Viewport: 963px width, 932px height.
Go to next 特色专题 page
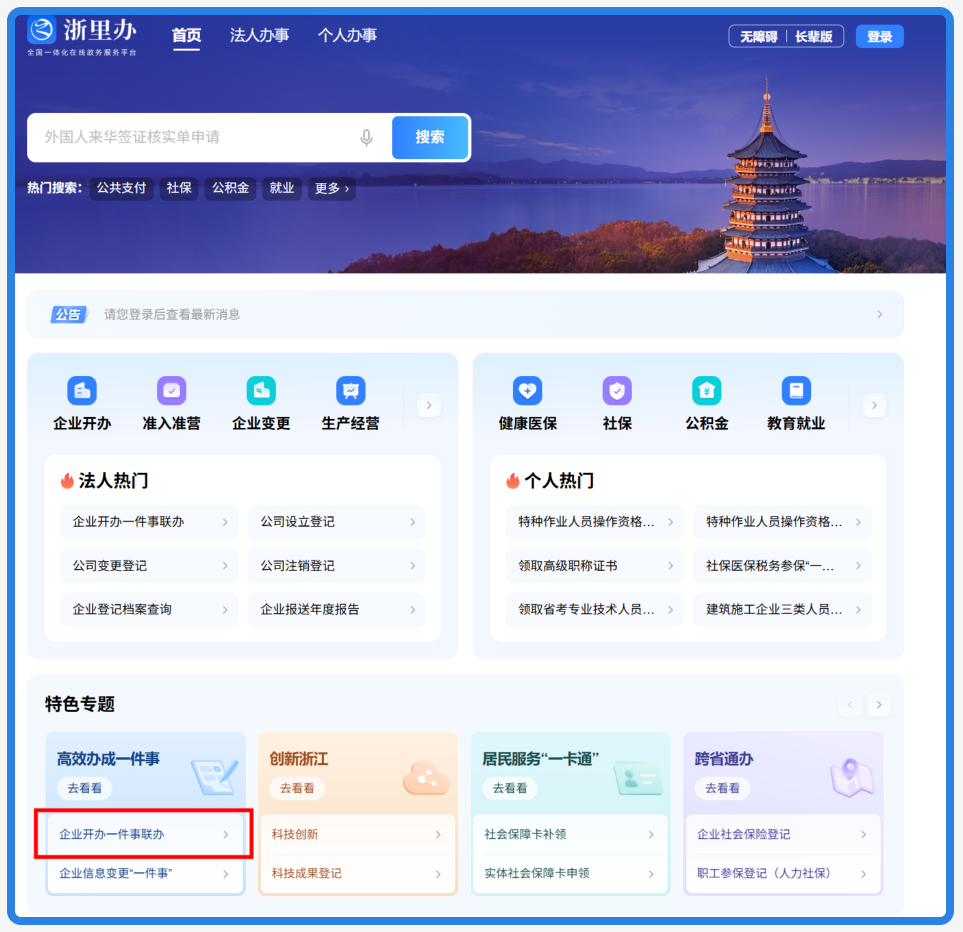(879, 704)
